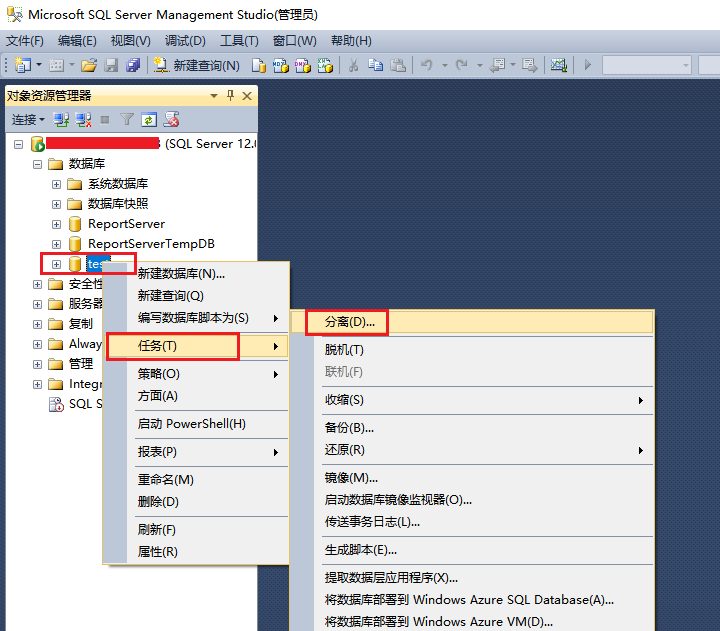Image resolution: width=720 pixels, height=631 pixels.
Task: Click the 新建查询(N) toolbar button
Action: click(x=196, y=65)
